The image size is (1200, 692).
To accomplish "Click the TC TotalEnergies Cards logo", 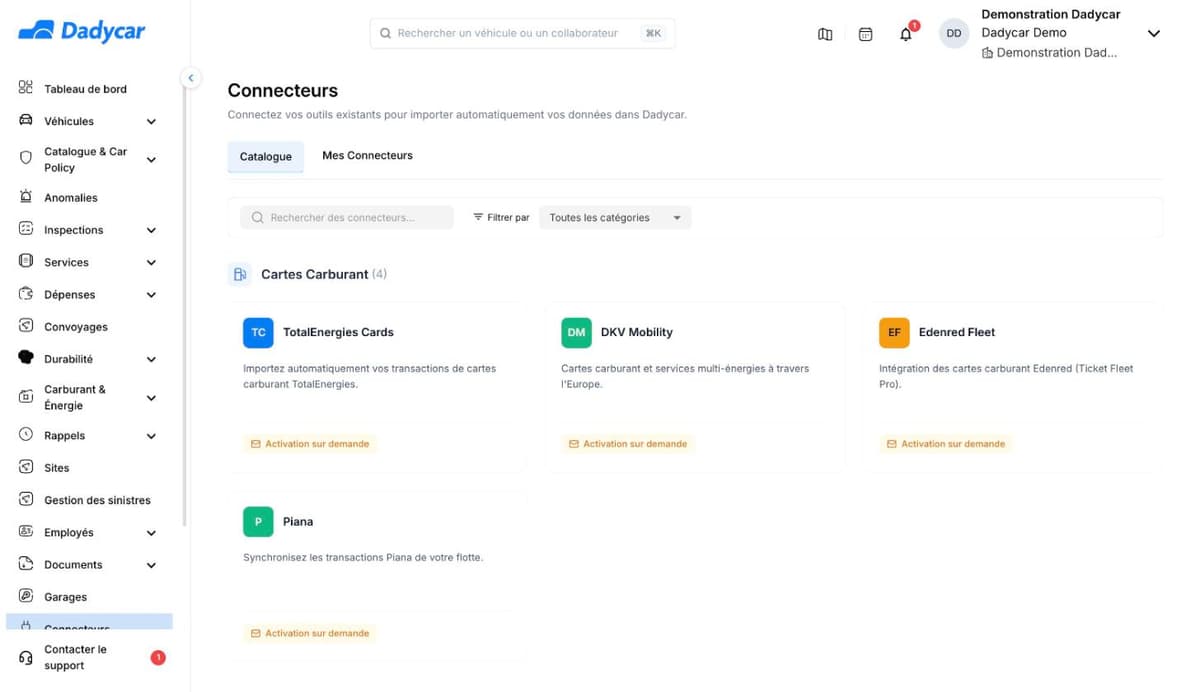I will click(x=258, y=332).
